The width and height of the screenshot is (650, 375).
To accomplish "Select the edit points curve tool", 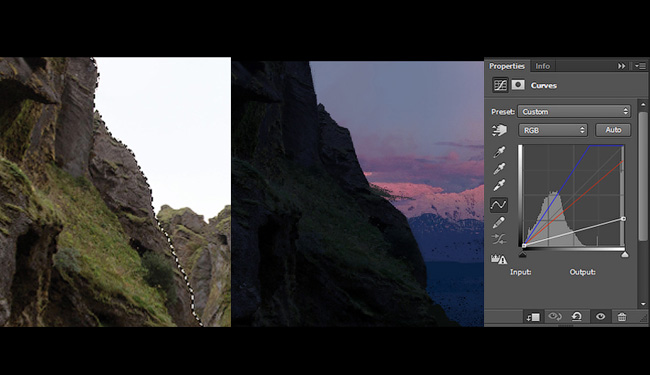I will point(499,205).
